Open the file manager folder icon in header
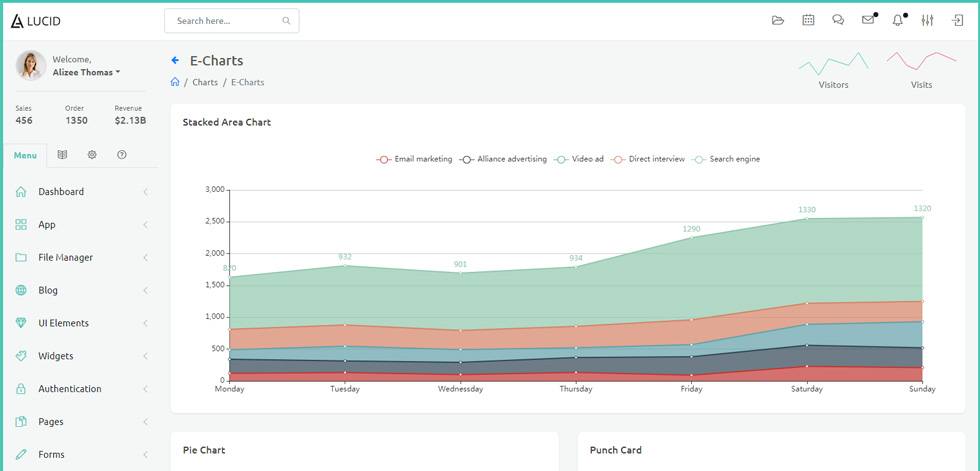Viewport: 980px width, 471px height. pyautogui.click(x=778, y=21)
